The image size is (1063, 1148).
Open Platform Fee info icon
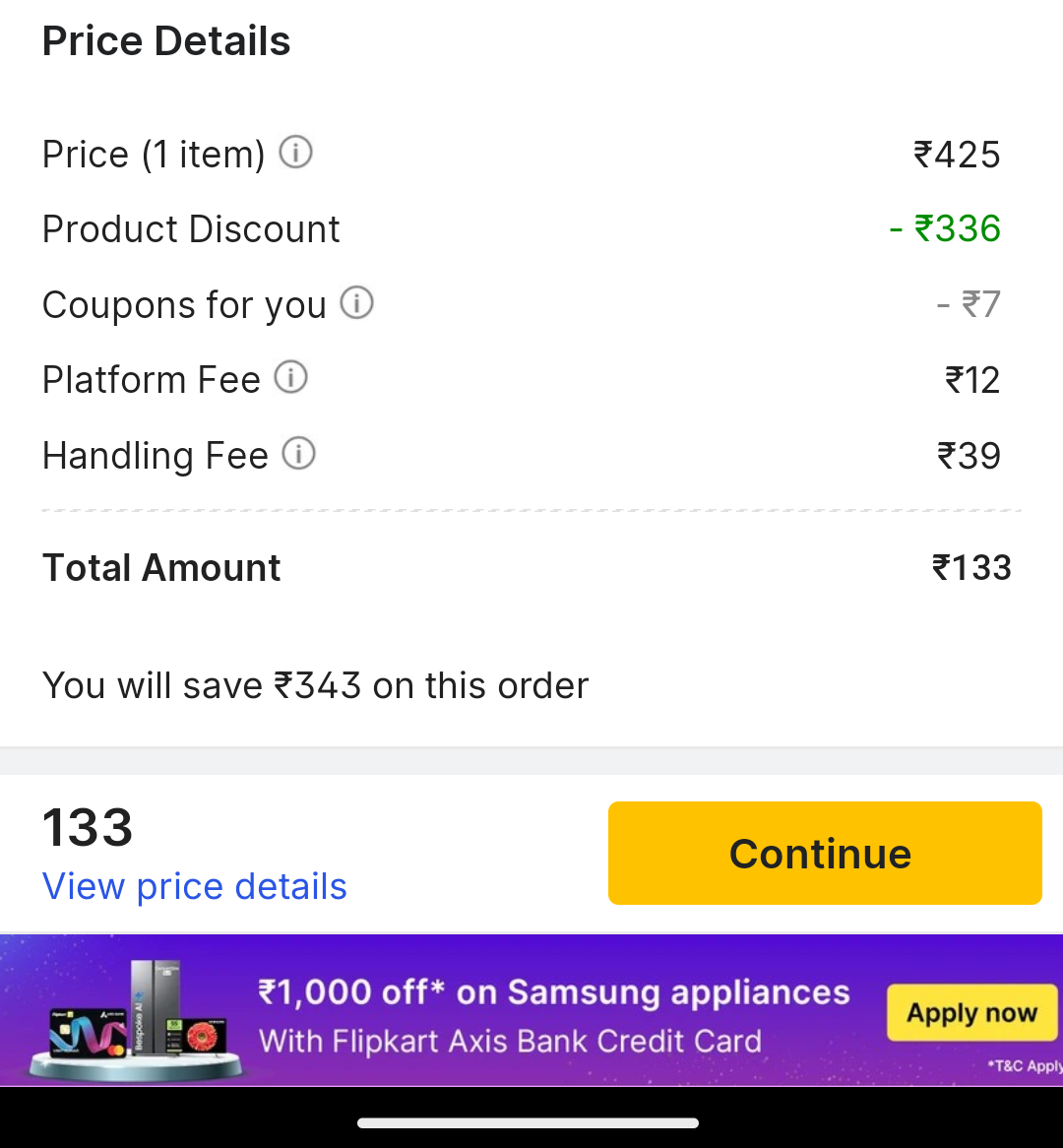point(290,378)
